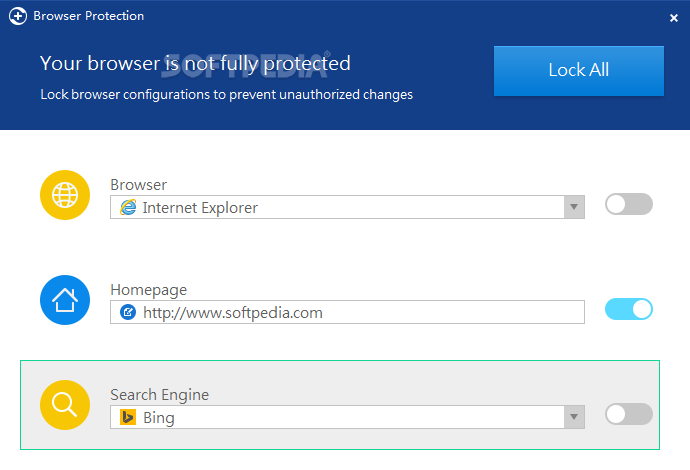Click the 'Your browser is not fully protected' heading
Image resolution: width=690 pixels, height=470 pixels.
pos(195,64)
